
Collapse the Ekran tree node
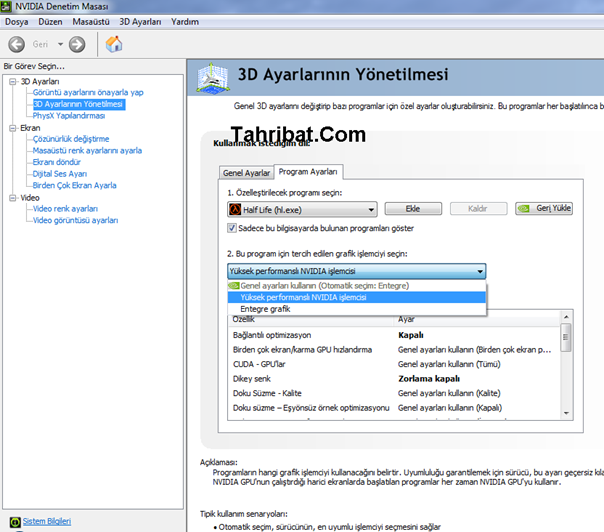coord(11,128)
